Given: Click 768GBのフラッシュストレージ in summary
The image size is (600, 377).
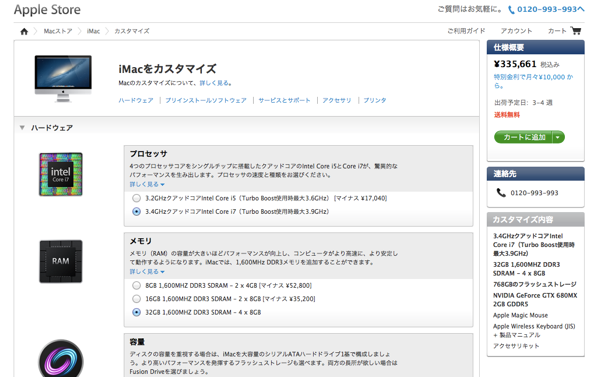Looking at the screenshot, I should coord(535,284).
